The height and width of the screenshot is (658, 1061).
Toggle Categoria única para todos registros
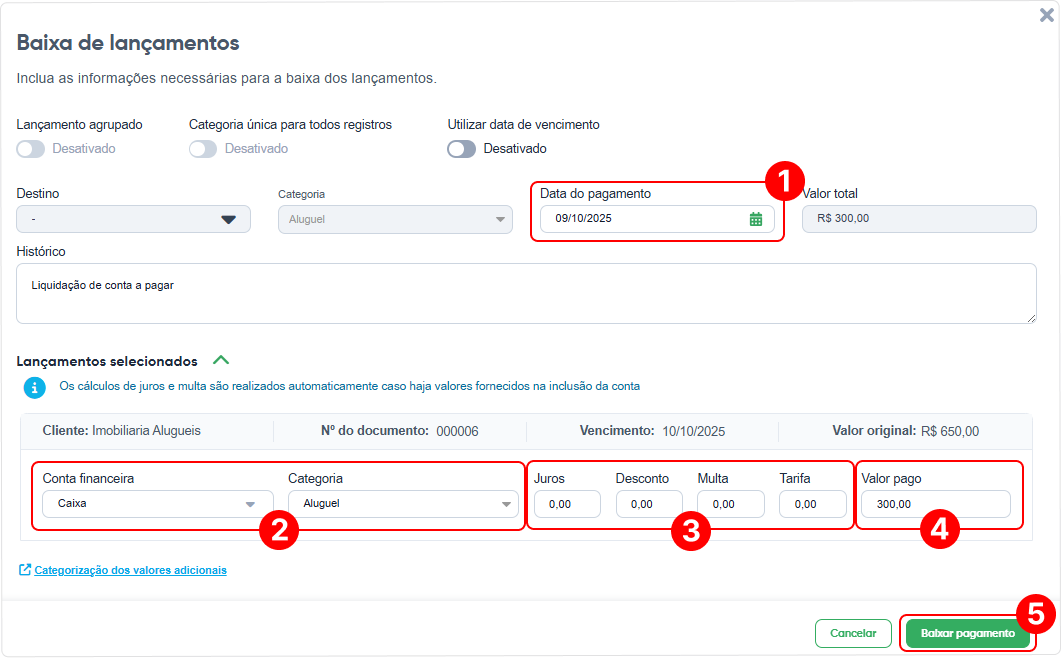(x=203, y=149)
